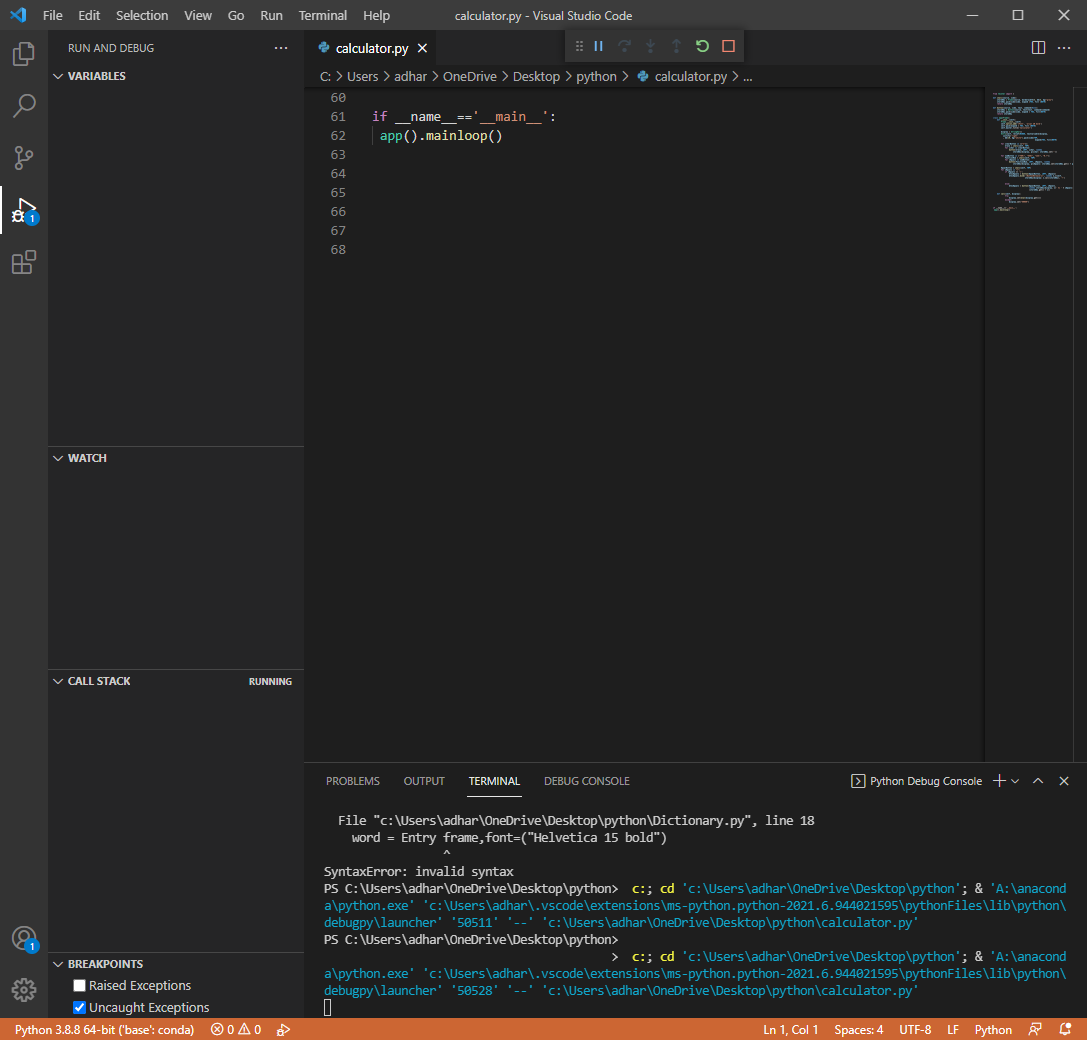This screenshot has height=1040, width=1087.
Task: Open the Selection menu
Action: [x=142, y=15]
